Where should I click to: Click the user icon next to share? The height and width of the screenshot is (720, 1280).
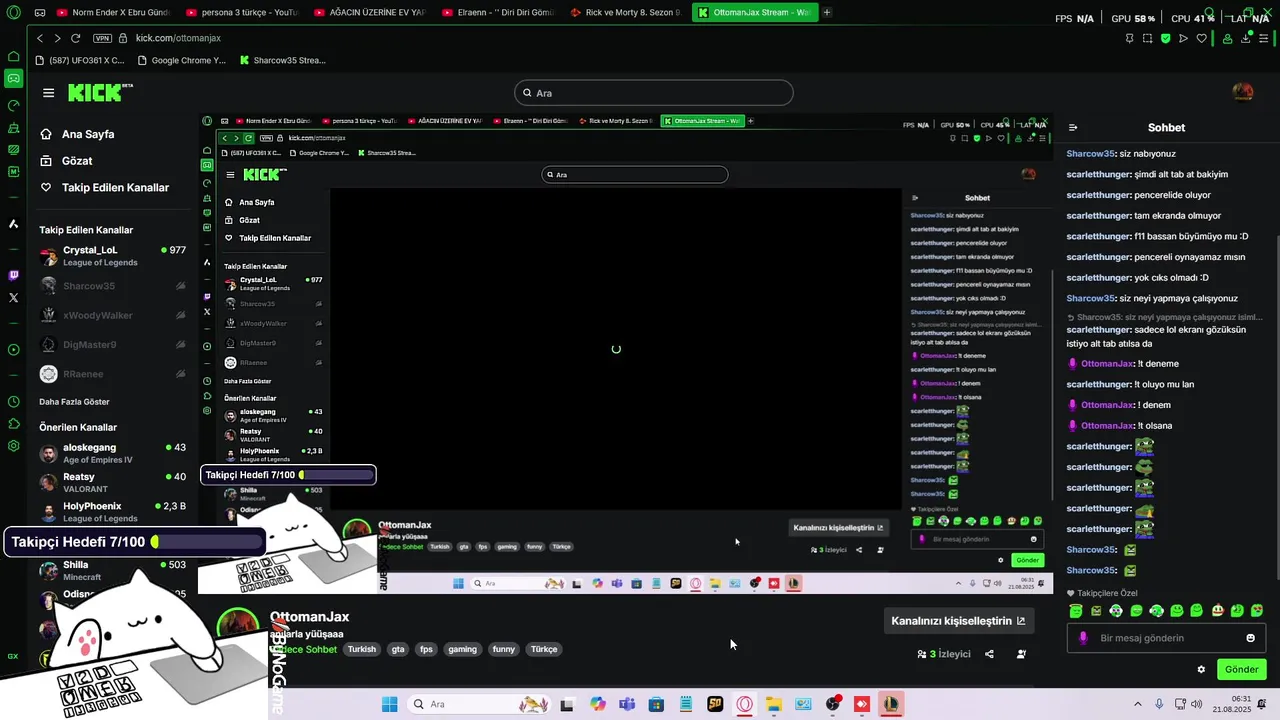click(1021, 654)
